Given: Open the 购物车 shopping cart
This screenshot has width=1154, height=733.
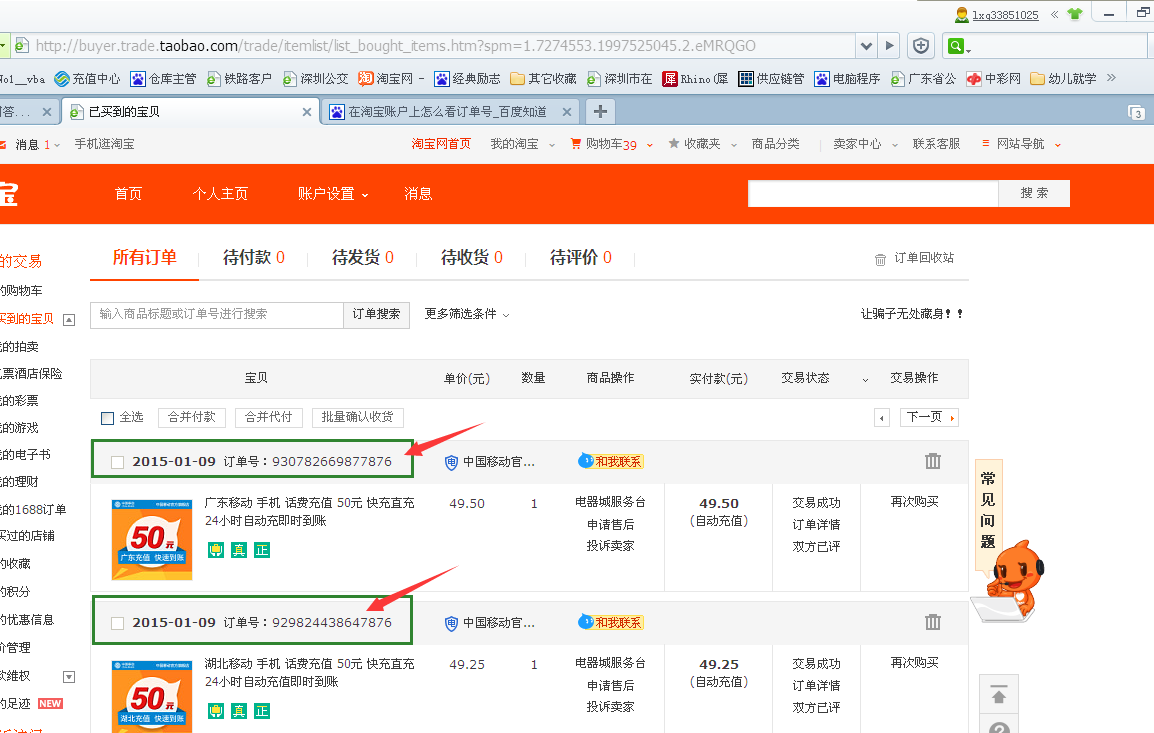Looking at the screenshot, I should click(603, 144).
